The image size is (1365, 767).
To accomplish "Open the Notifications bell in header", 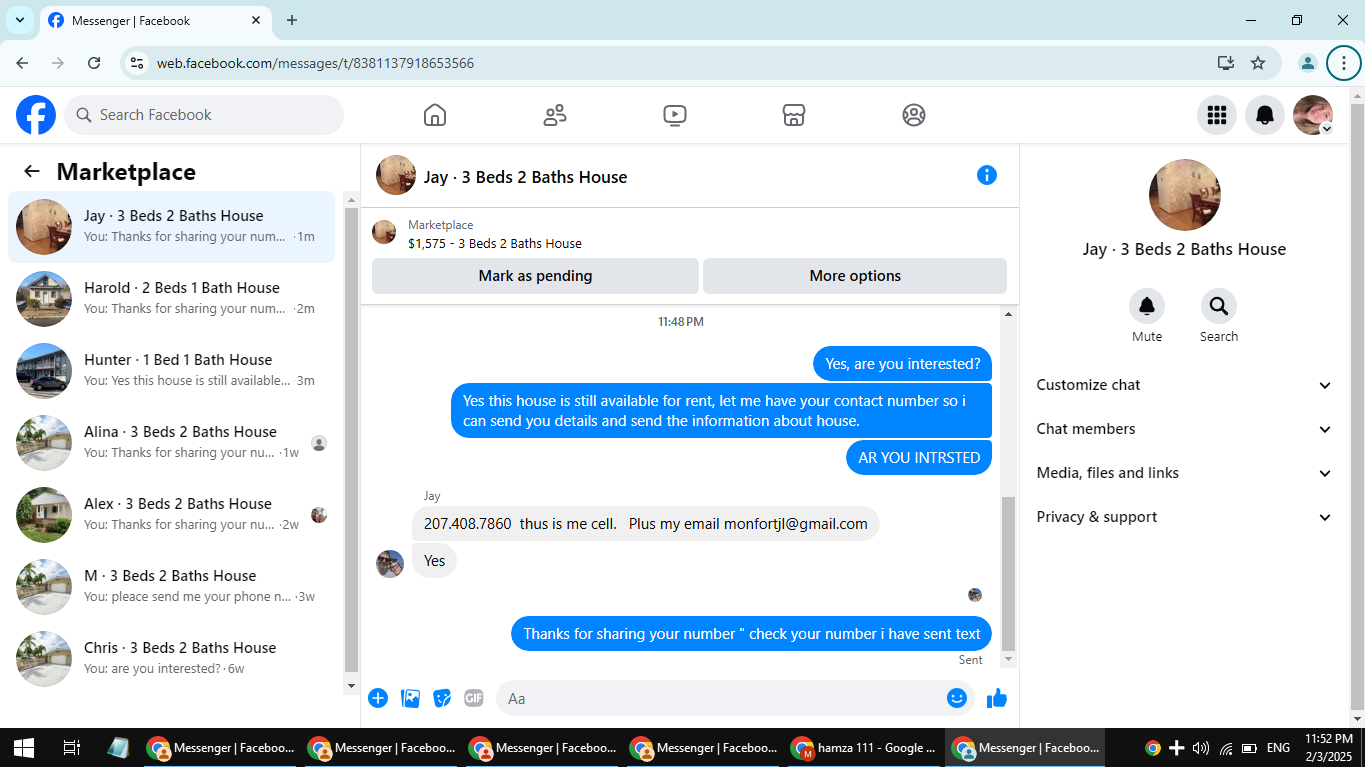I will 1265,115.
